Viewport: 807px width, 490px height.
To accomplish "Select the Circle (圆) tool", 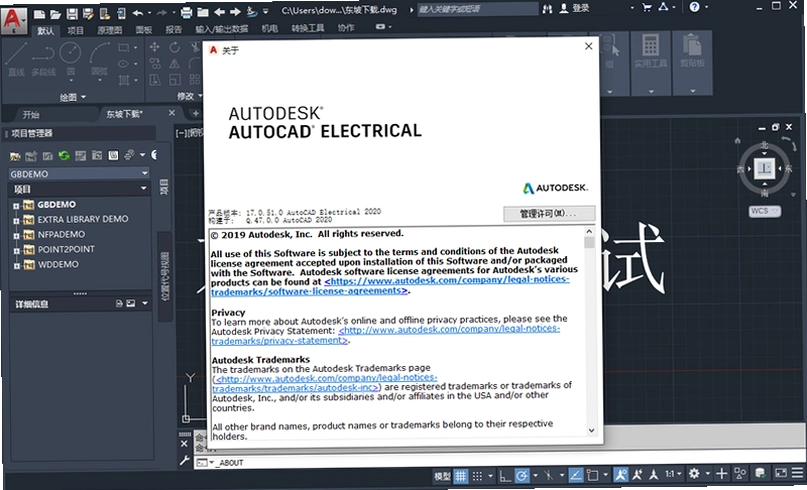I will tap(71, 61).
